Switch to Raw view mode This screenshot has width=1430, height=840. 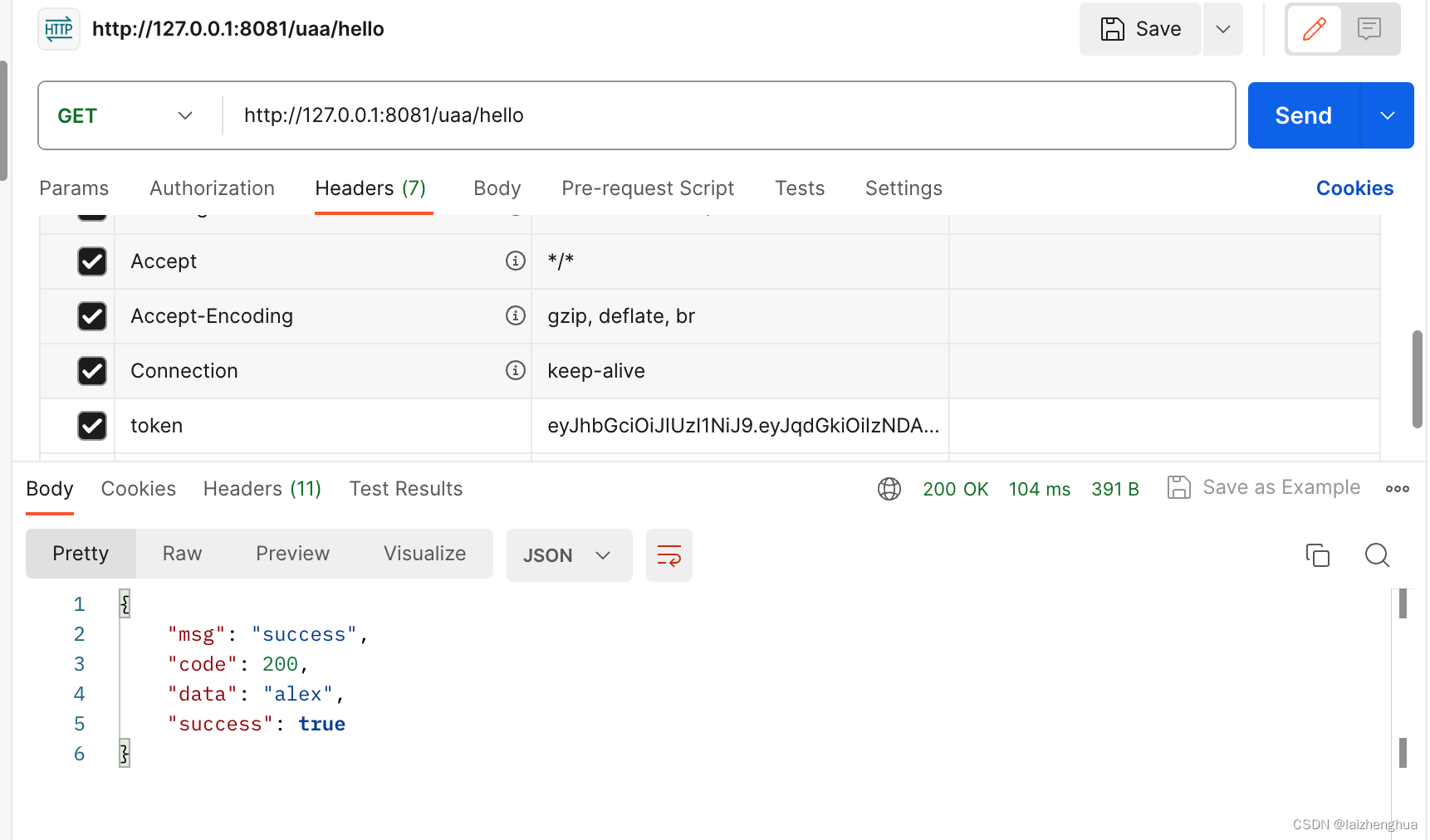(x=183, y=554)
